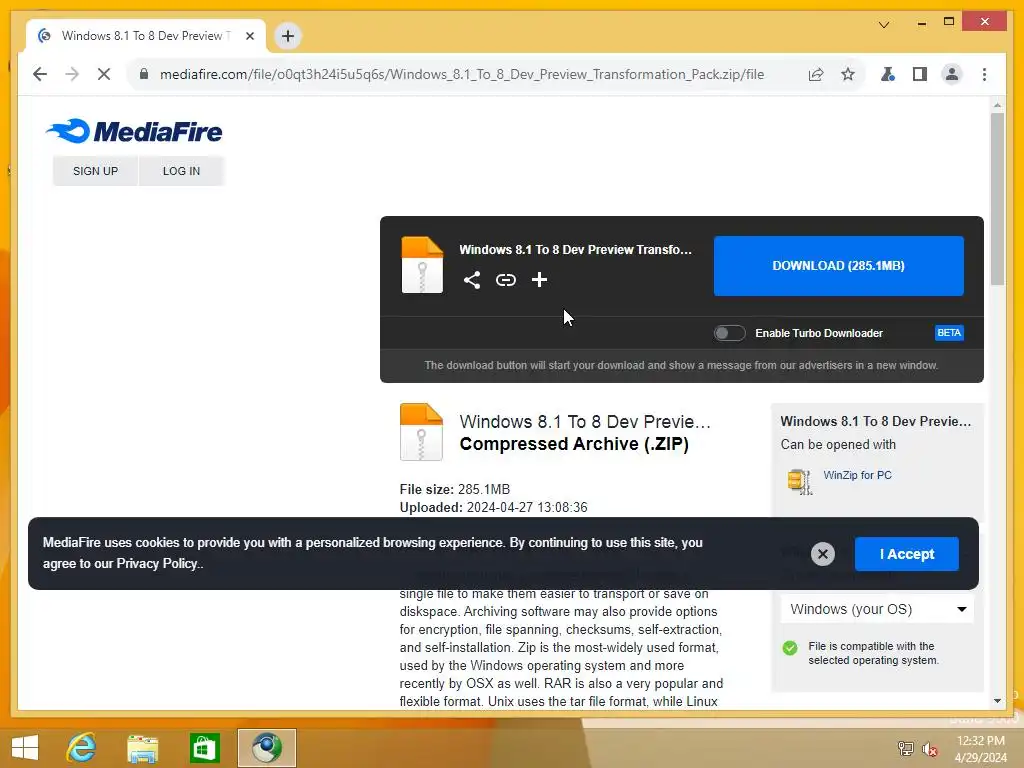The image size is (1024, 768).
Task: Click the MediaFire logo
Action: tap(134, 131)
